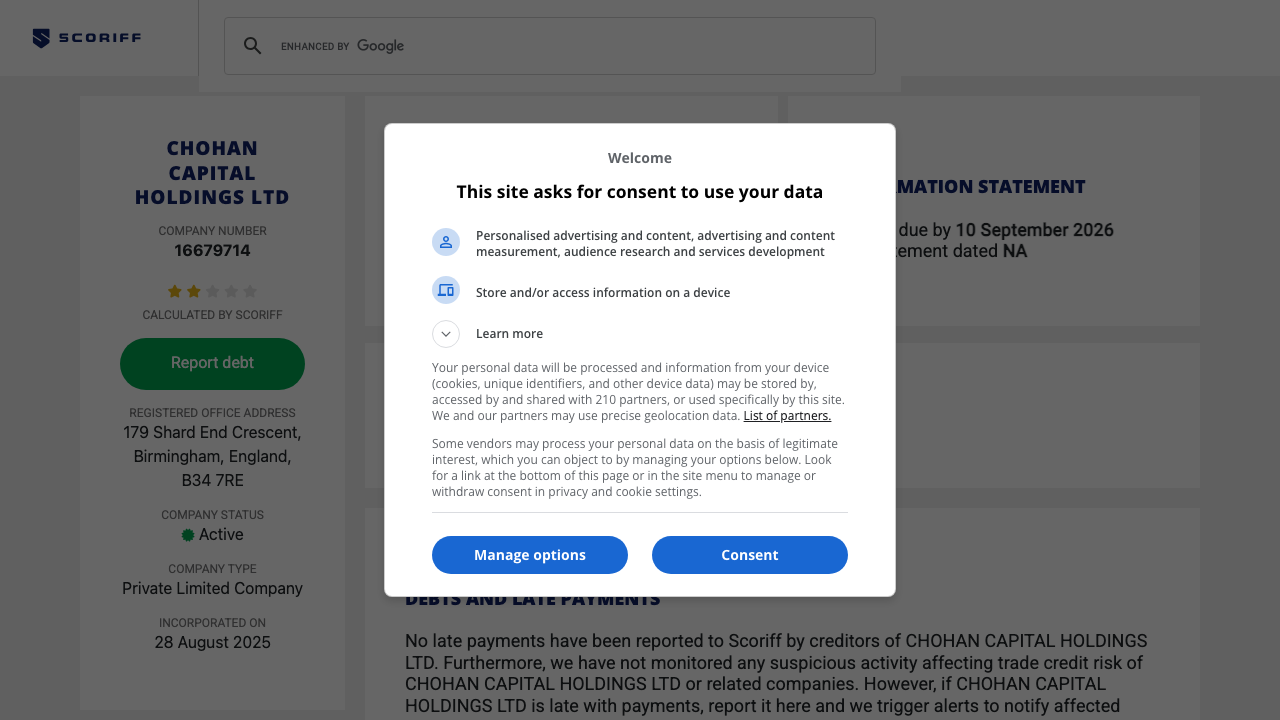Click the second gold rating star
This screenshot has height=720, width=1280.
click(x=194, y=291)
